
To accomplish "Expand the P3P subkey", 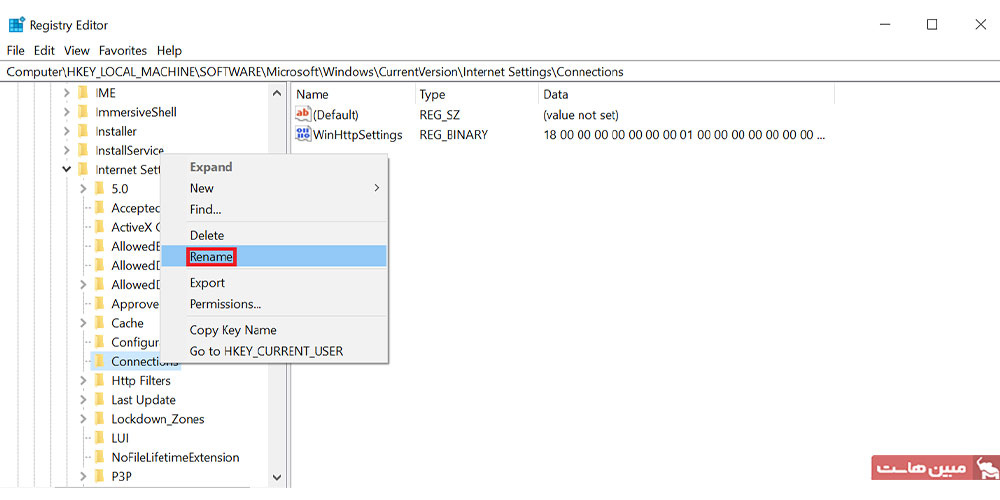I will (83, 476).
